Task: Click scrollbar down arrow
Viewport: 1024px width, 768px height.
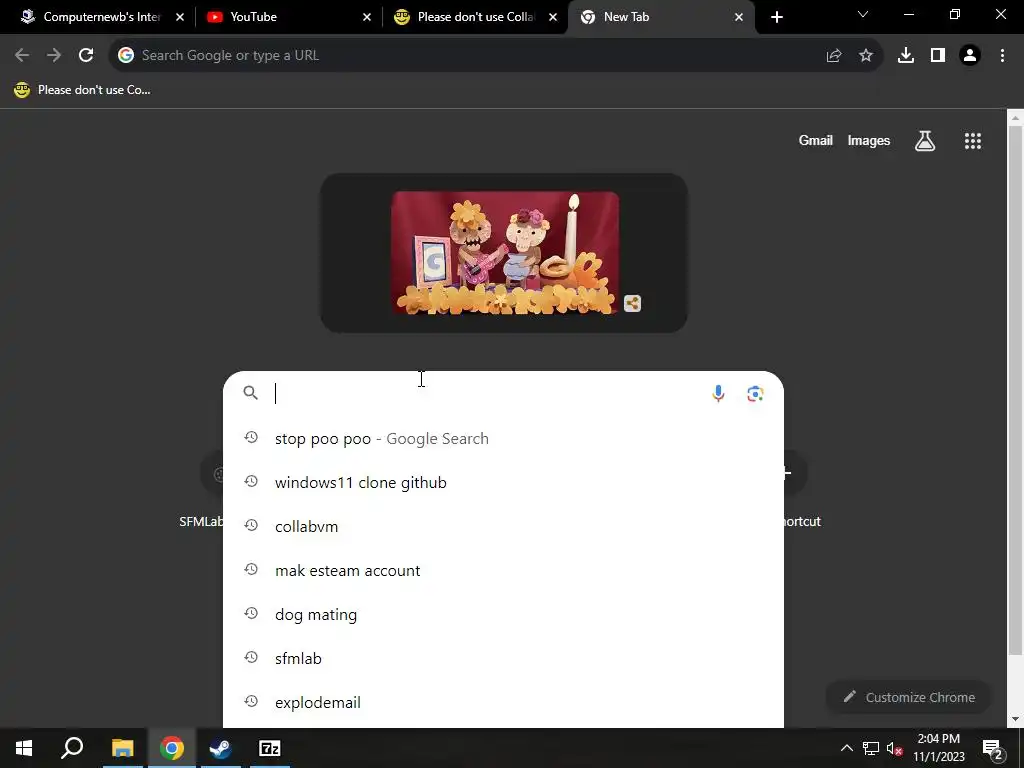Action: point(1015,720)
